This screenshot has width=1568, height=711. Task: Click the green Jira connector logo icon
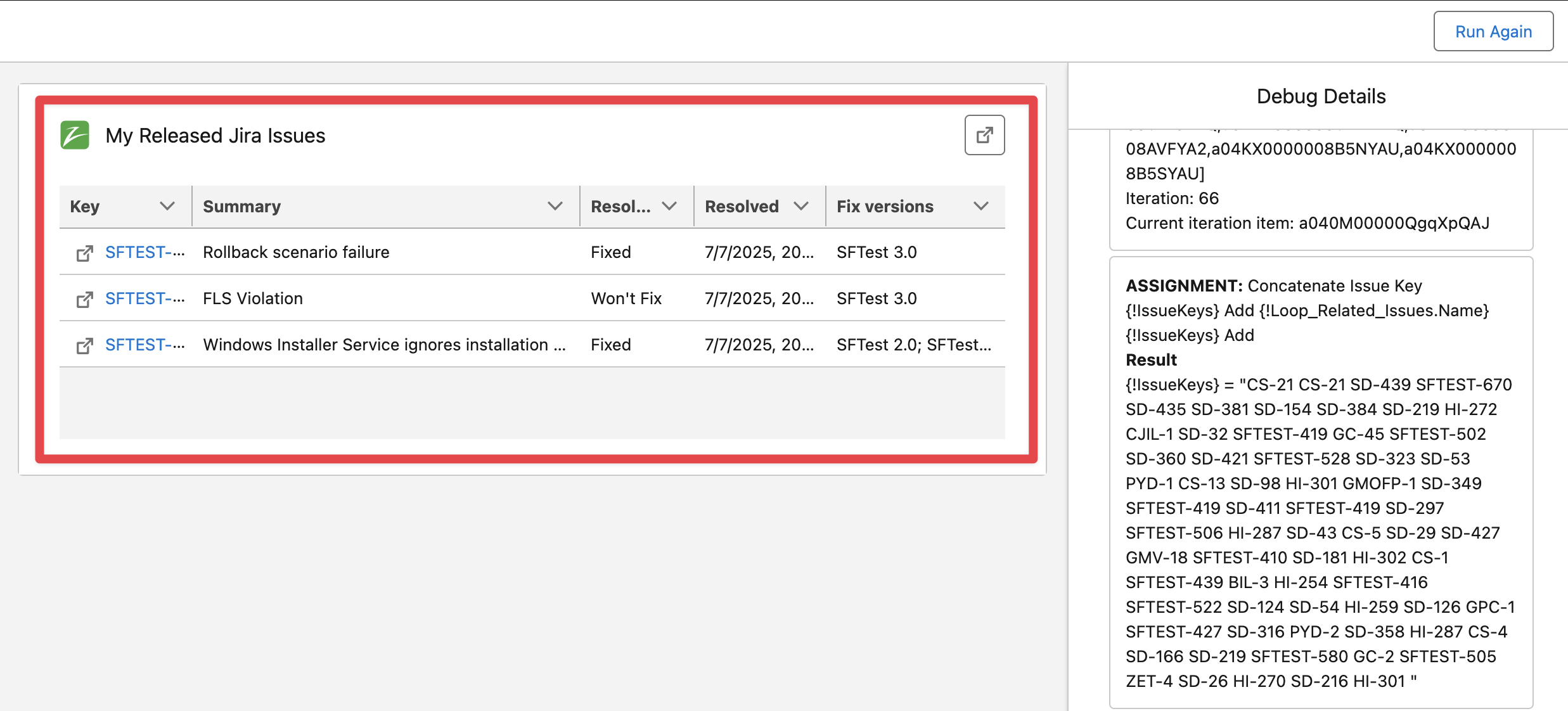point(75,135)
